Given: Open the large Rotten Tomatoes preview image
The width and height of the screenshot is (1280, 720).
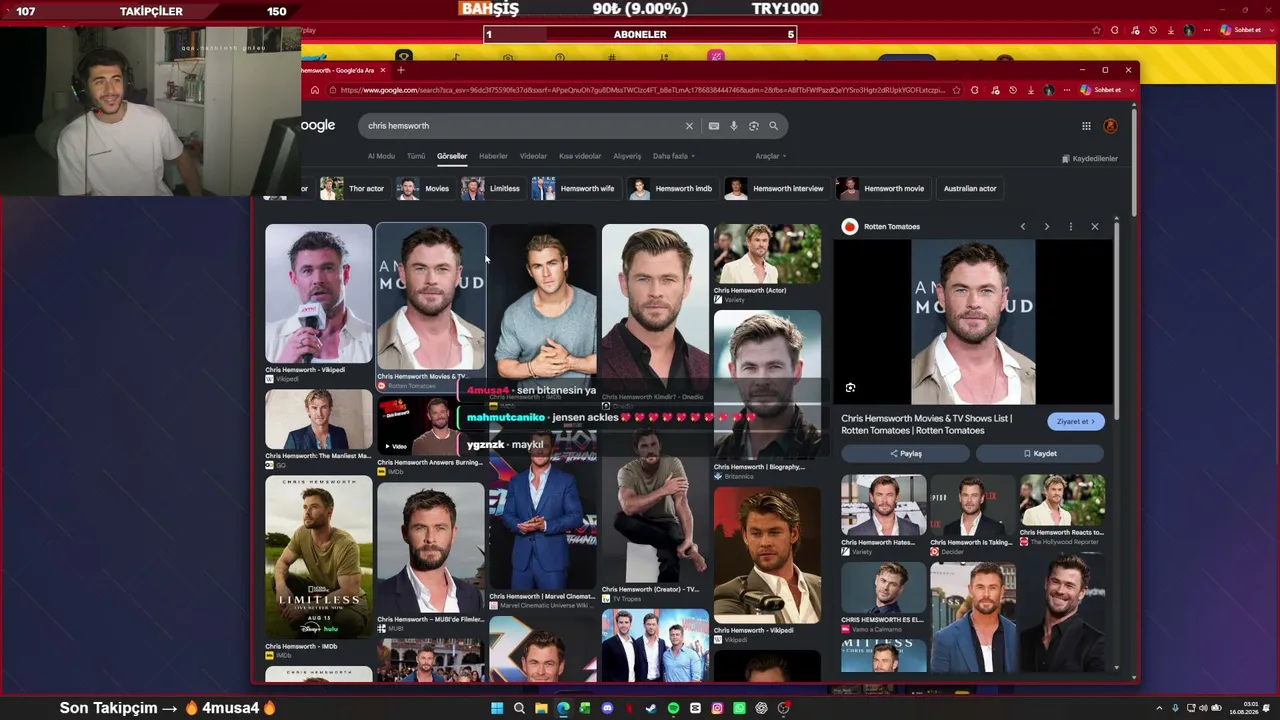Looking at the screenshot, I should pos(973,322).
